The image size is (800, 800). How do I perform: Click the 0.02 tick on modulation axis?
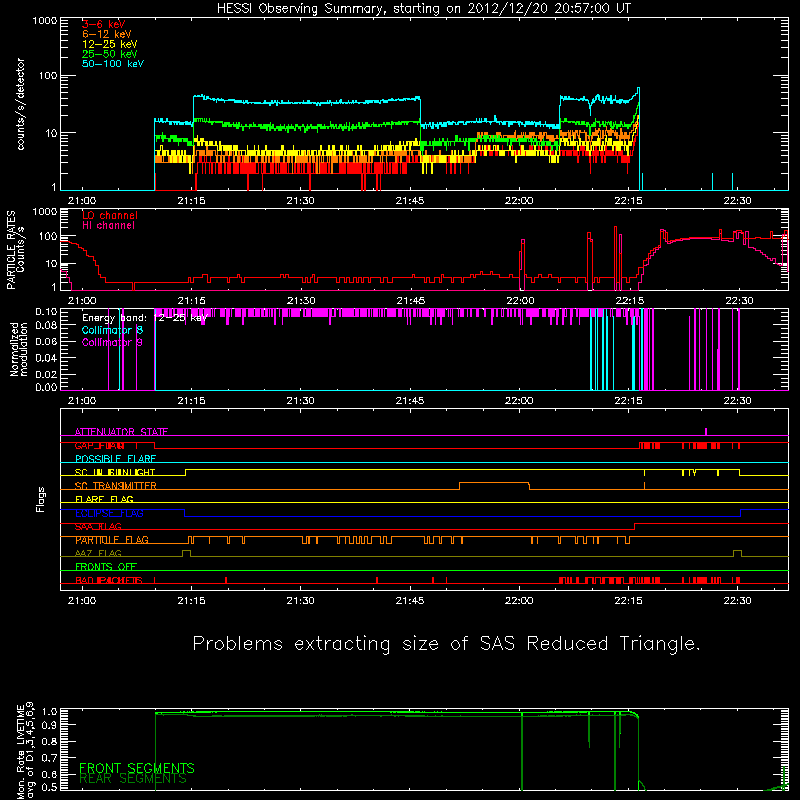pos(46,374)
